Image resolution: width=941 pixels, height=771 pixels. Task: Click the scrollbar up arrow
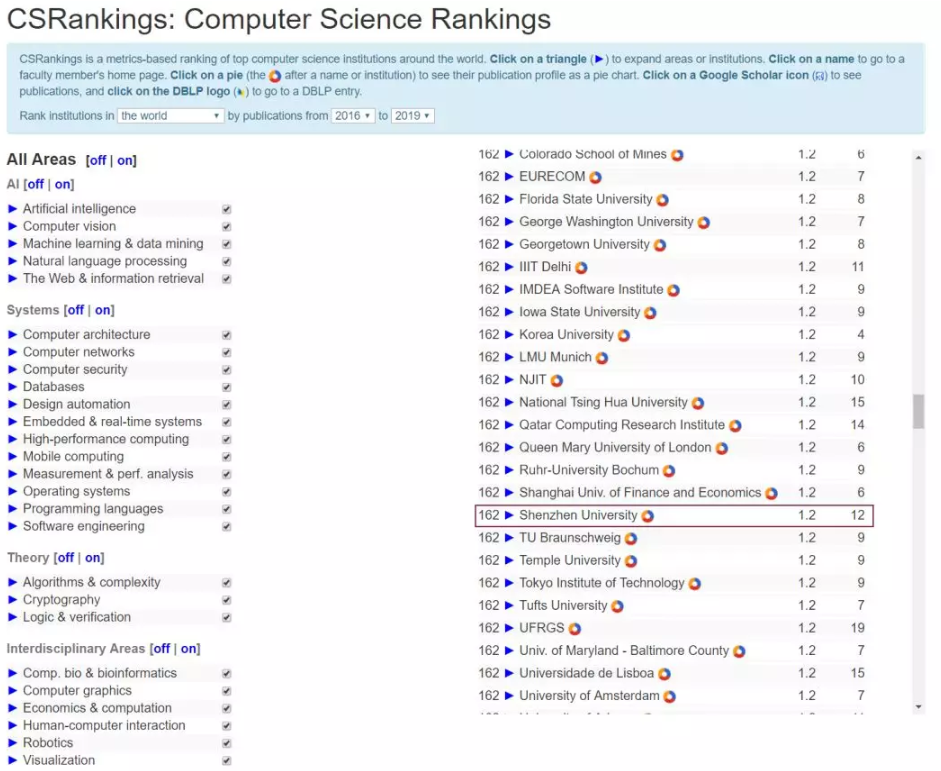click(x=919, y=158)
